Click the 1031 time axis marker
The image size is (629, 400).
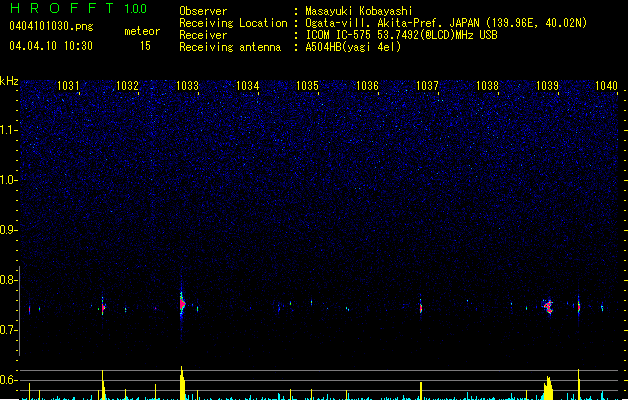[68, 86]
